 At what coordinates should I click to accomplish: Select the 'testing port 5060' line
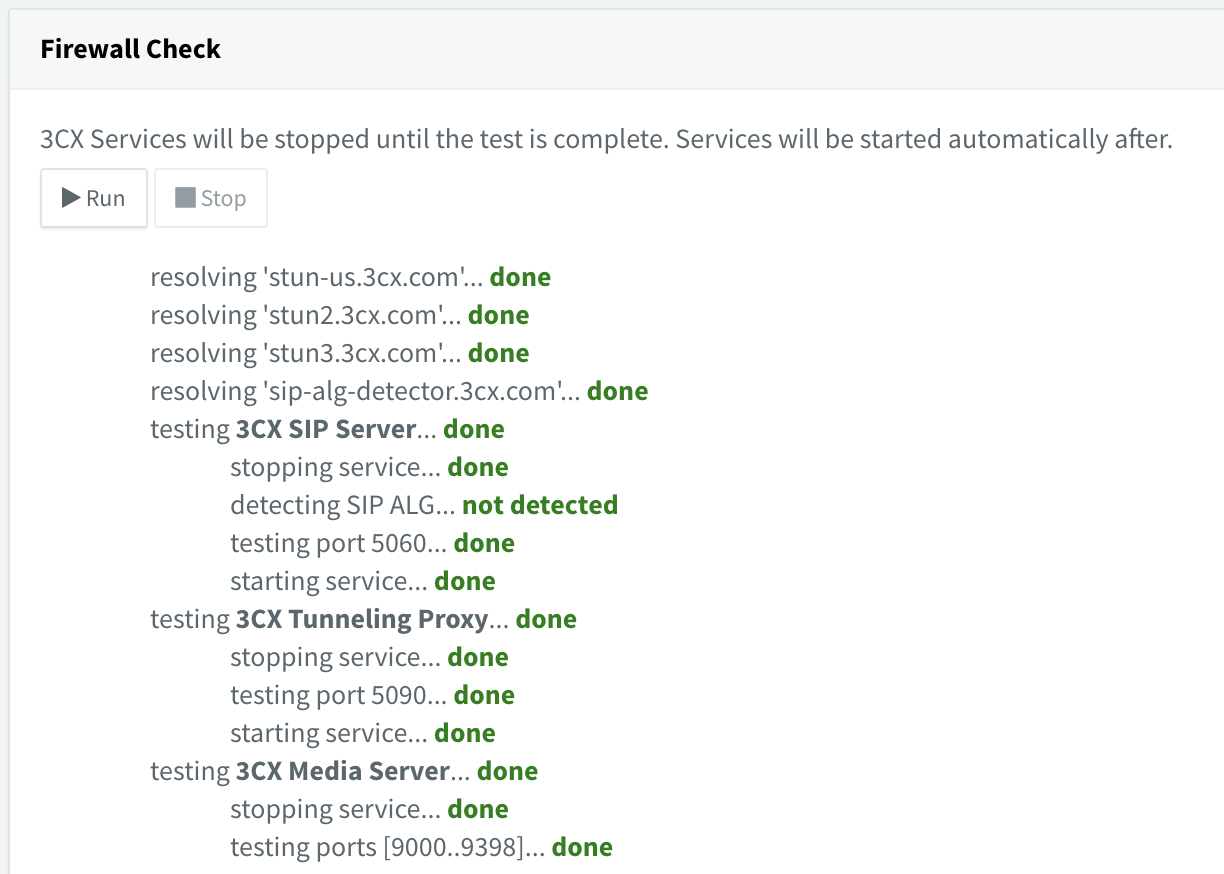(x=372, y=543)
